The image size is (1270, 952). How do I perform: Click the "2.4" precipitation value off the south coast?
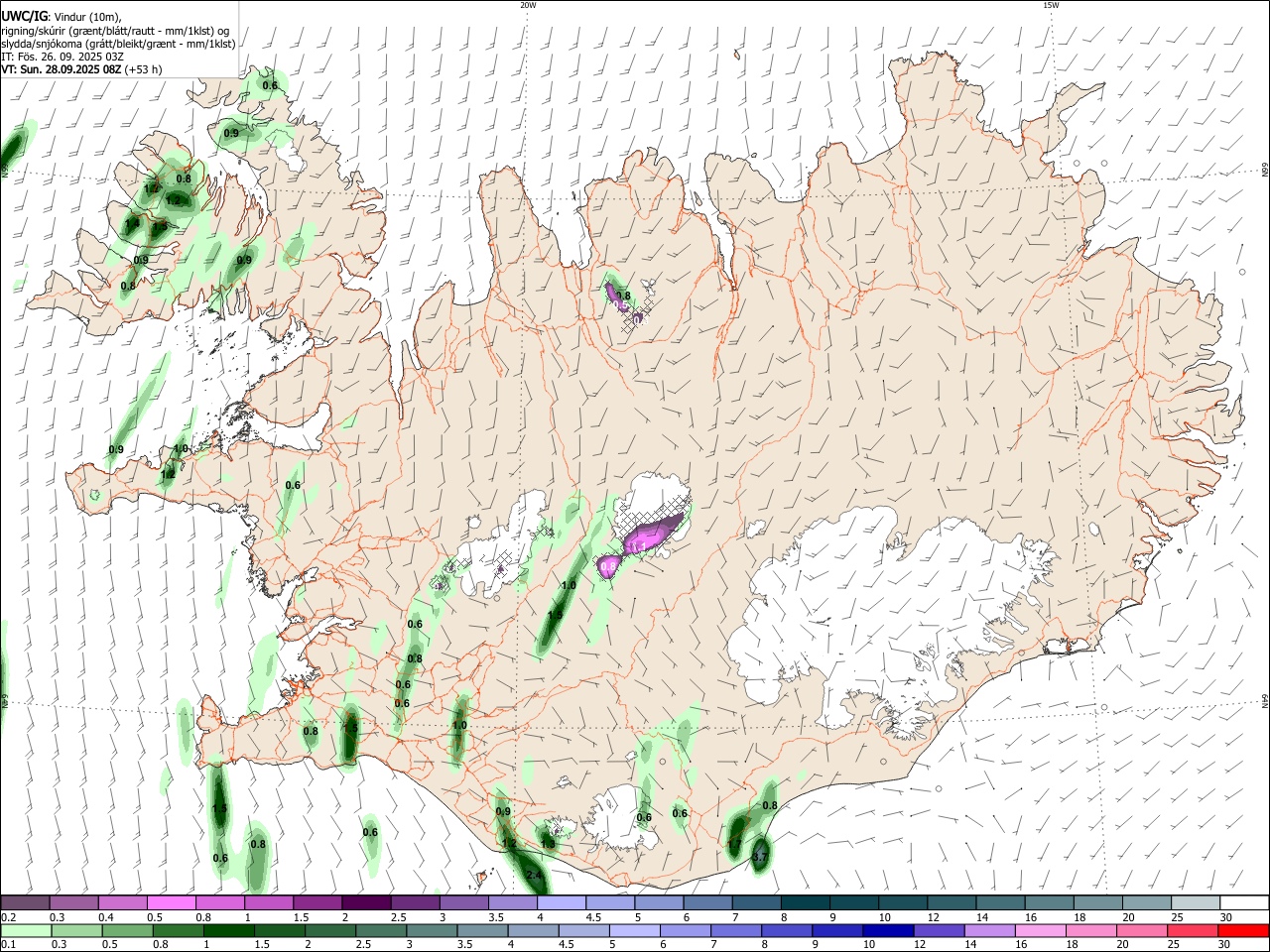tap(534, 875)
